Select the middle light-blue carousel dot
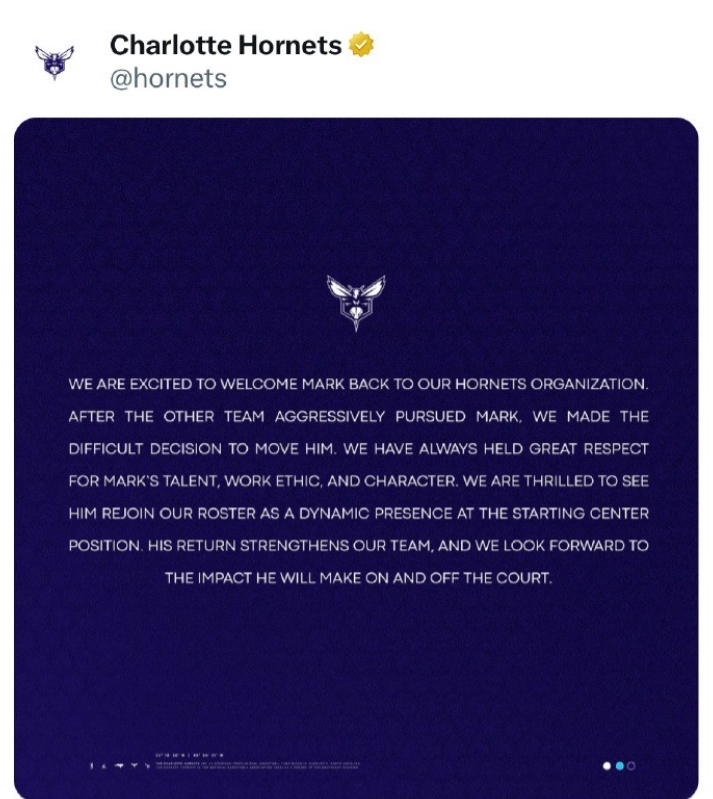 (620, 766)
